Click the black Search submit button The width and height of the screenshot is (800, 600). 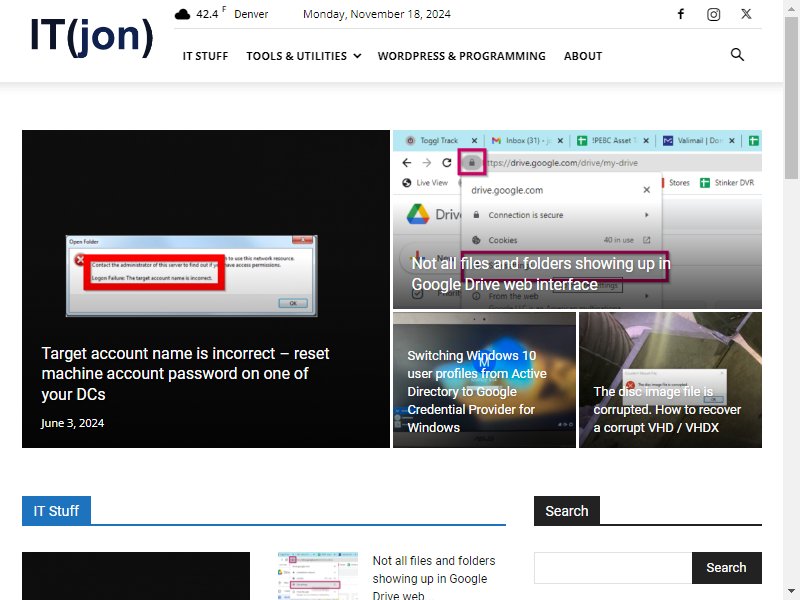pos(727,568)
